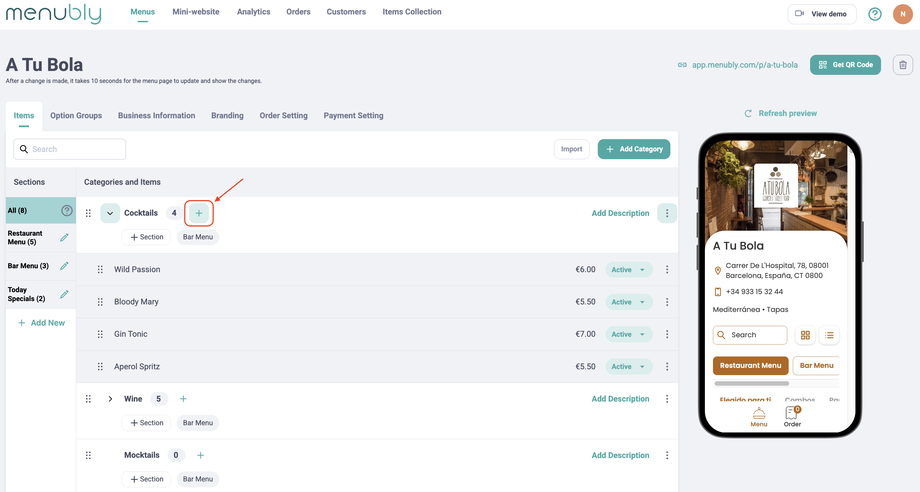The height and width of the screenshot is (492, 920).
Task: Click Search field in phone preview
Action: (x=750, y=335)
